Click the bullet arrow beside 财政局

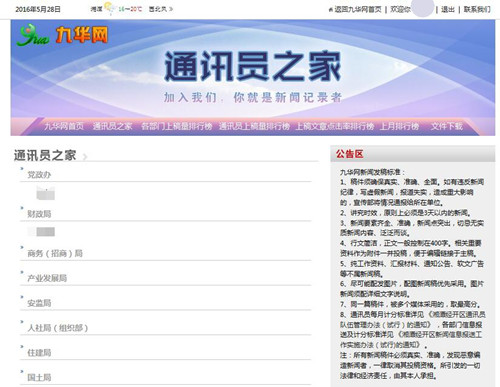tap(22, 208)
